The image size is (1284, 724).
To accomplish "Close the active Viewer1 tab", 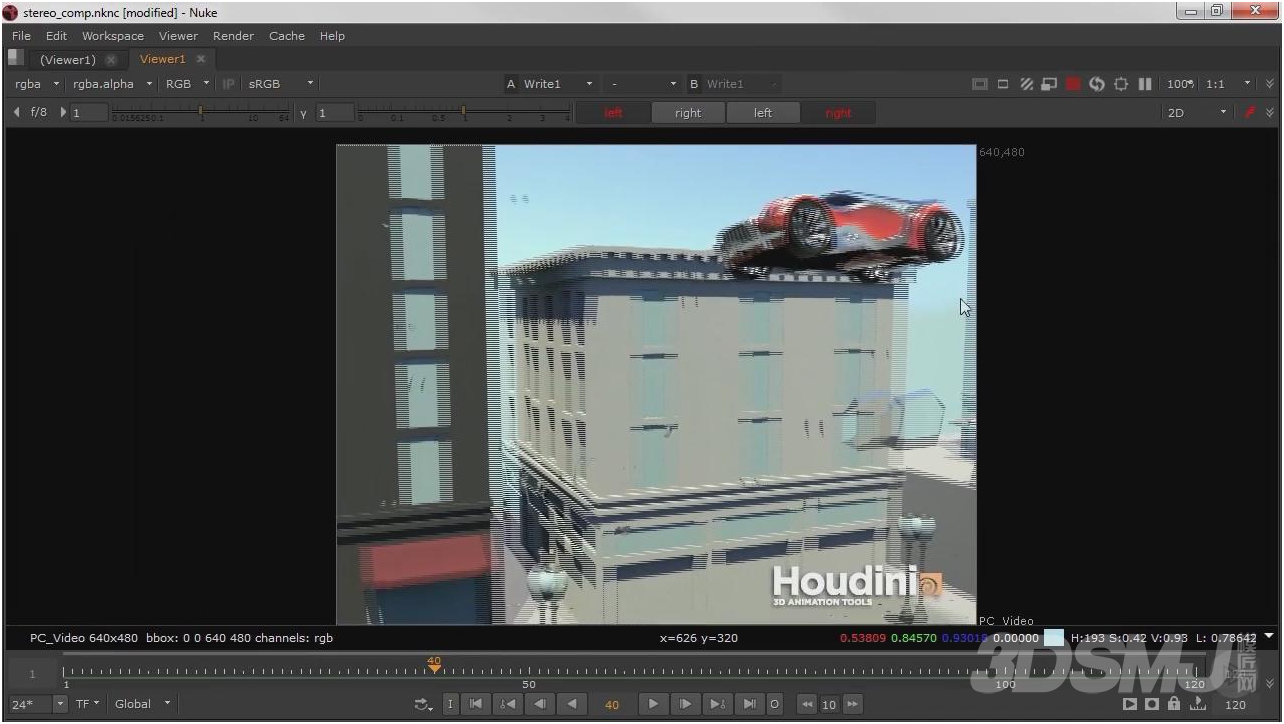I will (201, 59).
